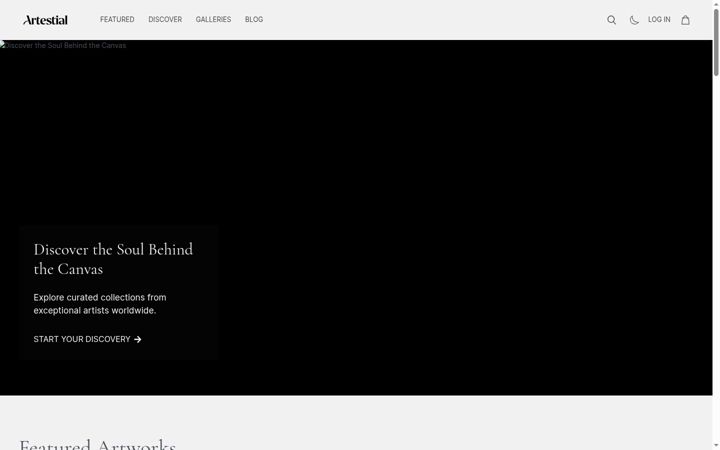Image resolution: width=720 pixels, height=450 pixels.
Task: Click the arrow next to Start Your Discovery
Action: click(138, 339)
